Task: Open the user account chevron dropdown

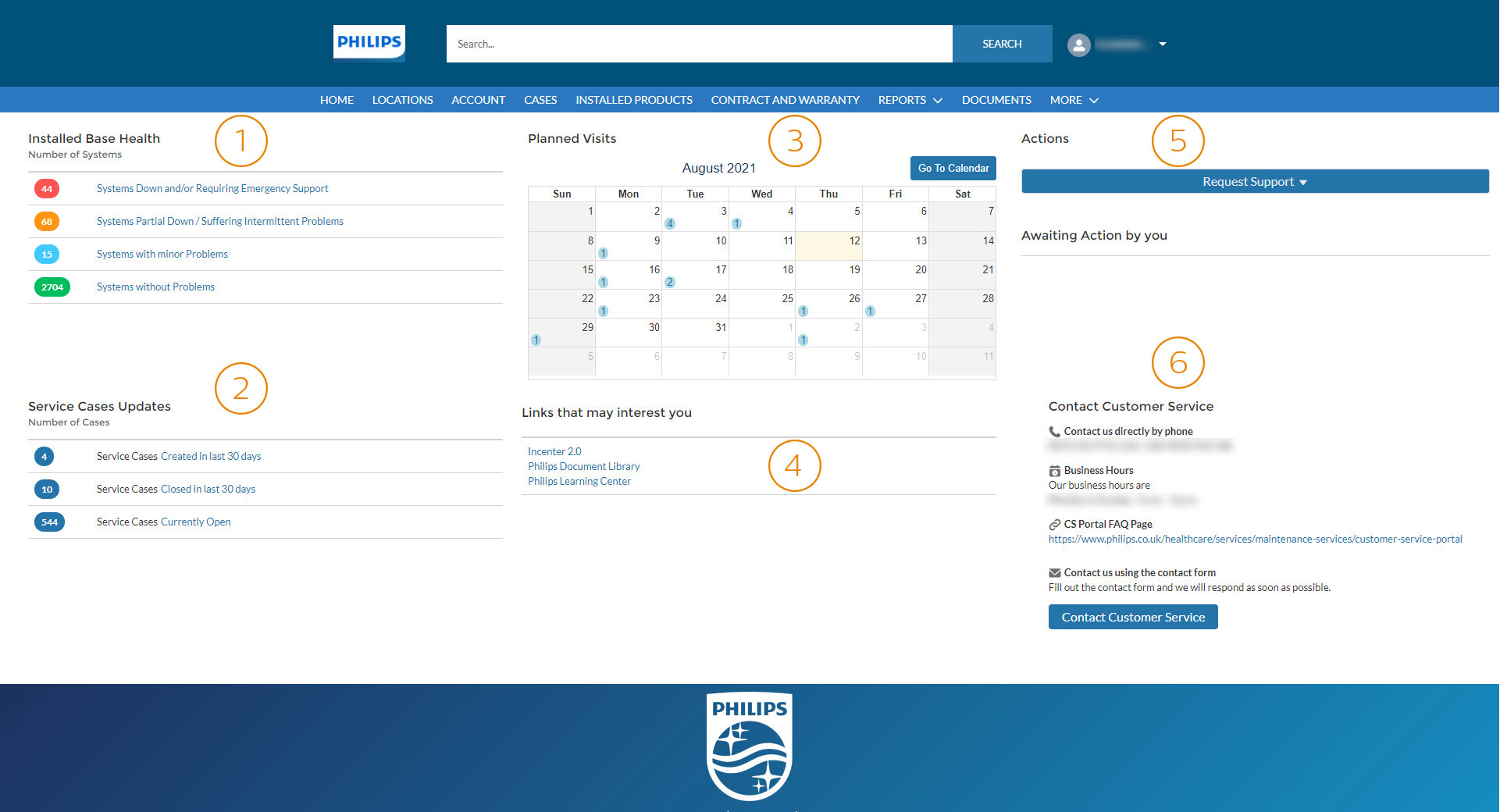Action: [1163, 44]
